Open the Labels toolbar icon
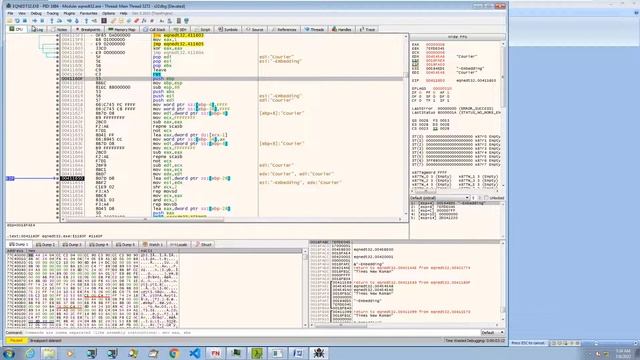640x360 pixels. [x=129, y=20]
